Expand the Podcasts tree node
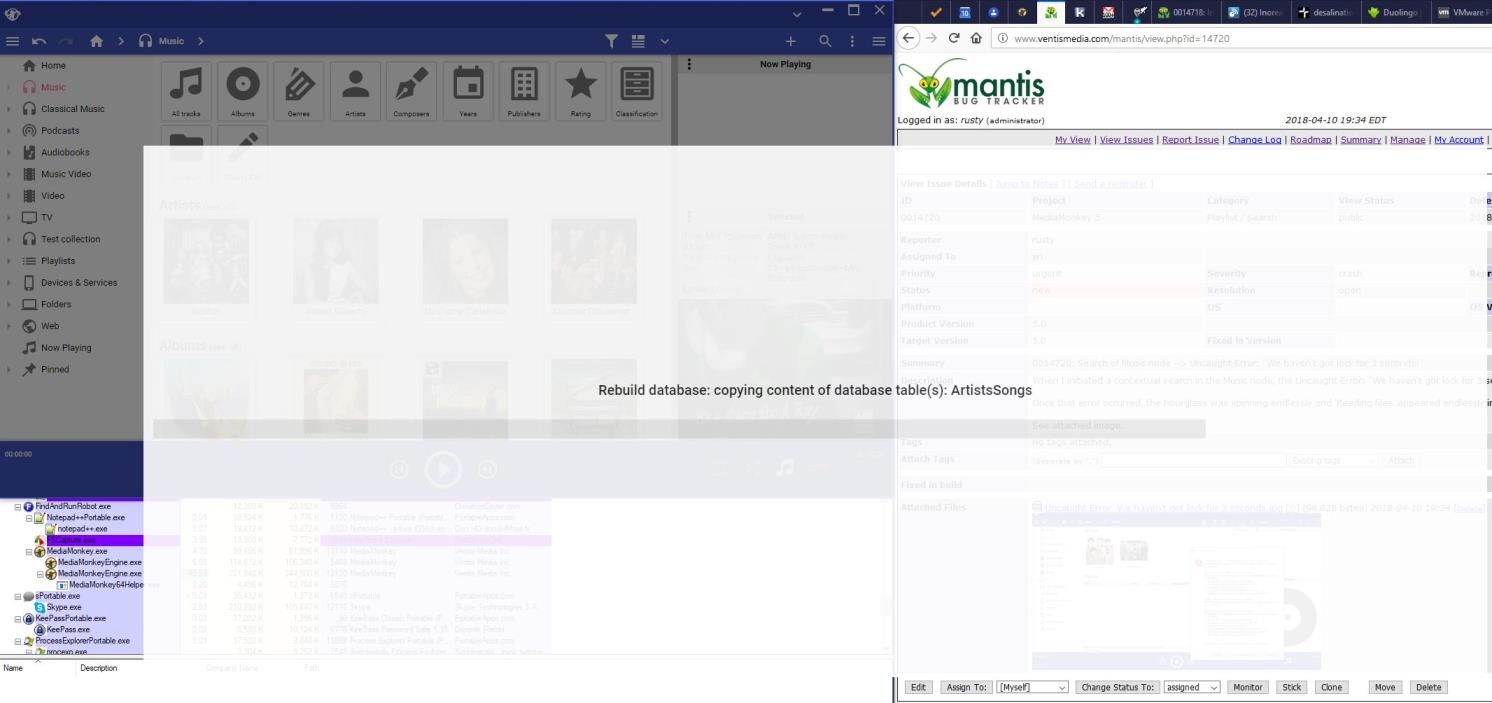 (10, 131)
